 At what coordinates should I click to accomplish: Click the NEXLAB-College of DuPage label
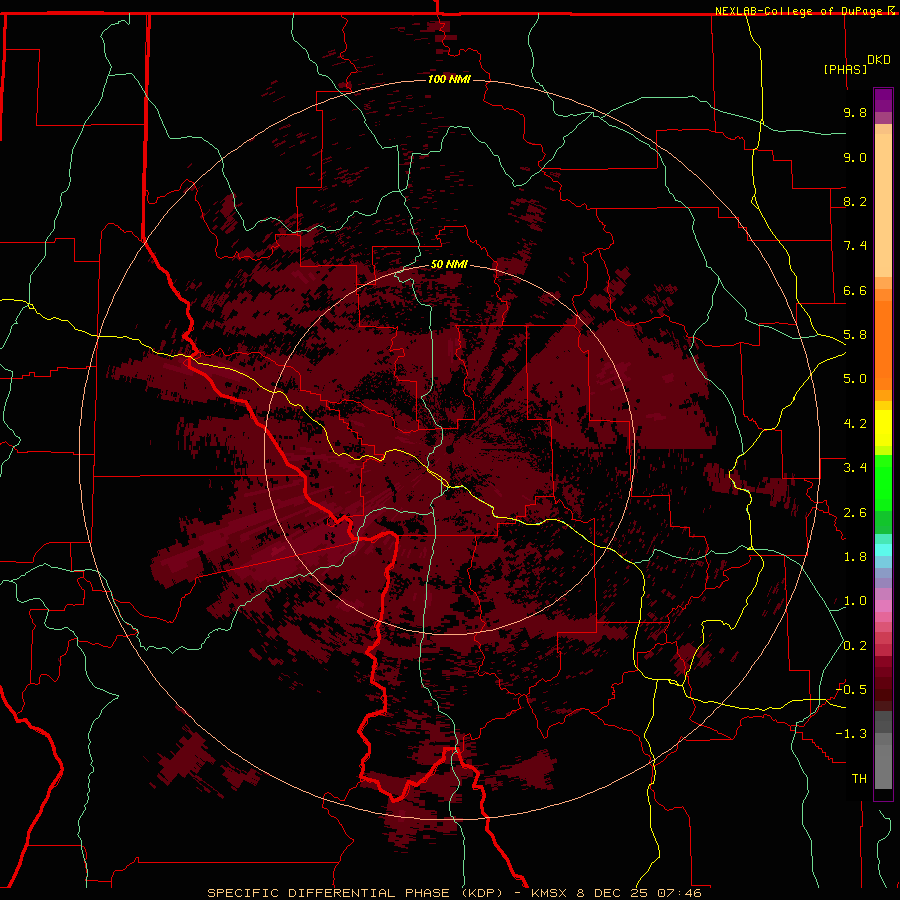pos(799,11)
